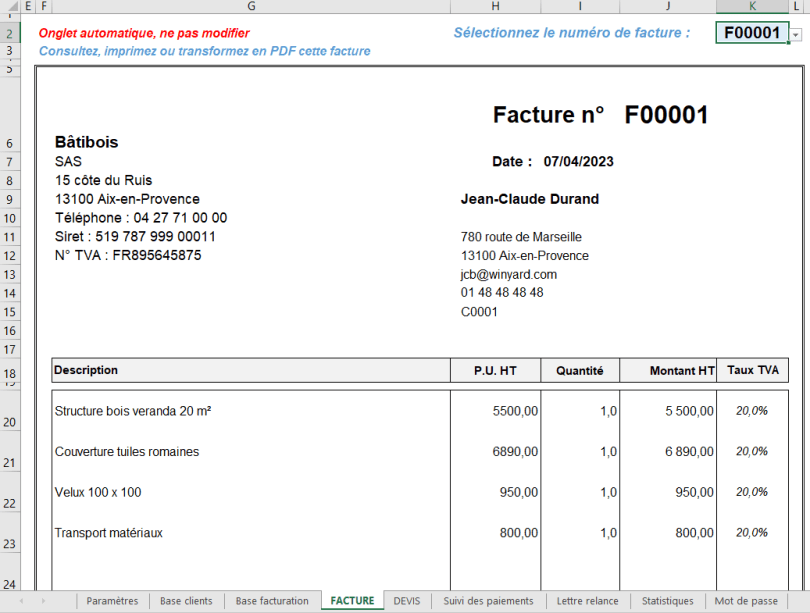The width and height of the screenshot is (810, 613).
Task: Select row 18 header
Action: click(x=9, y=370)
